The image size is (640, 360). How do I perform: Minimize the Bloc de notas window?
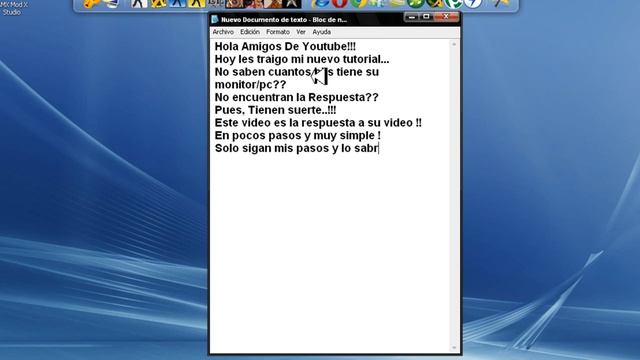[x=412, y=17]
